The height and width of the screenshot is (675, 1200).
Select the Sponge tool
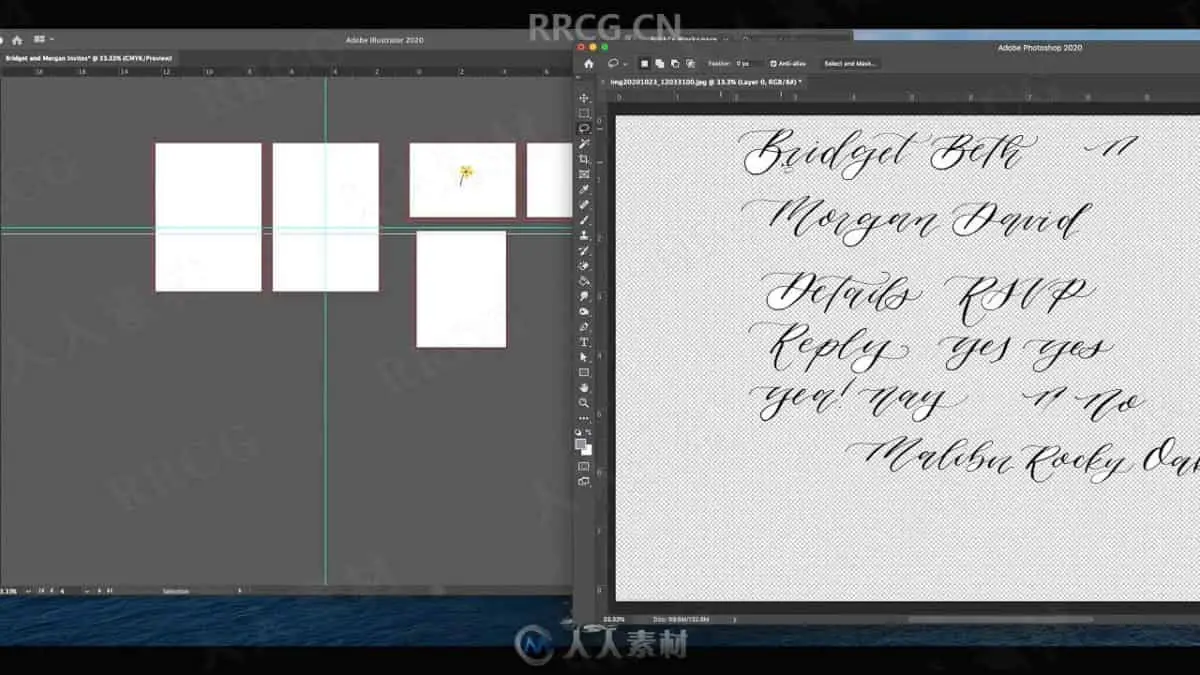(x=584, y=311)
